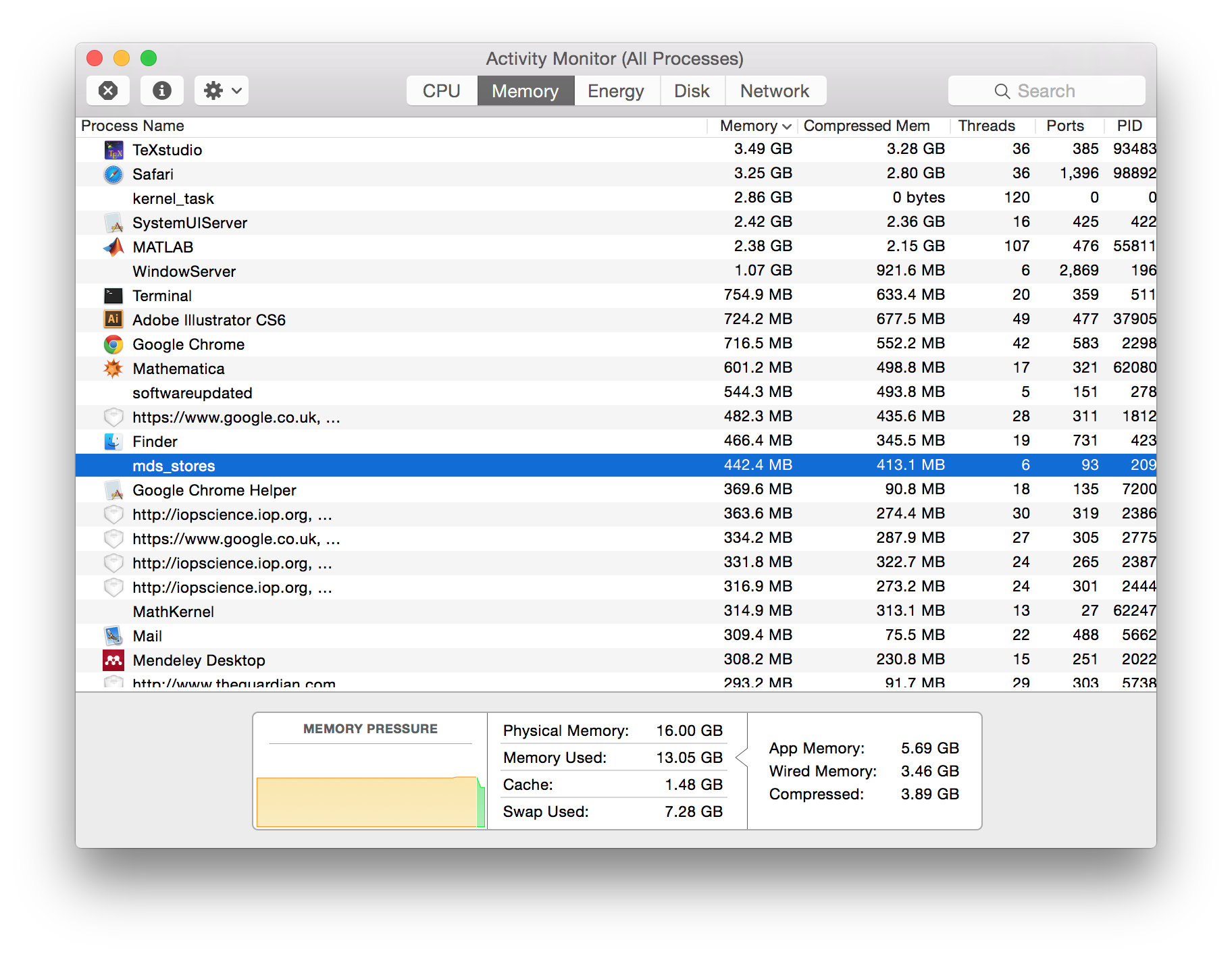The height and width of the screenshot is (956, 1232).
Task: Click the Quit Process stop icon
Action: [x=108, y=90]
